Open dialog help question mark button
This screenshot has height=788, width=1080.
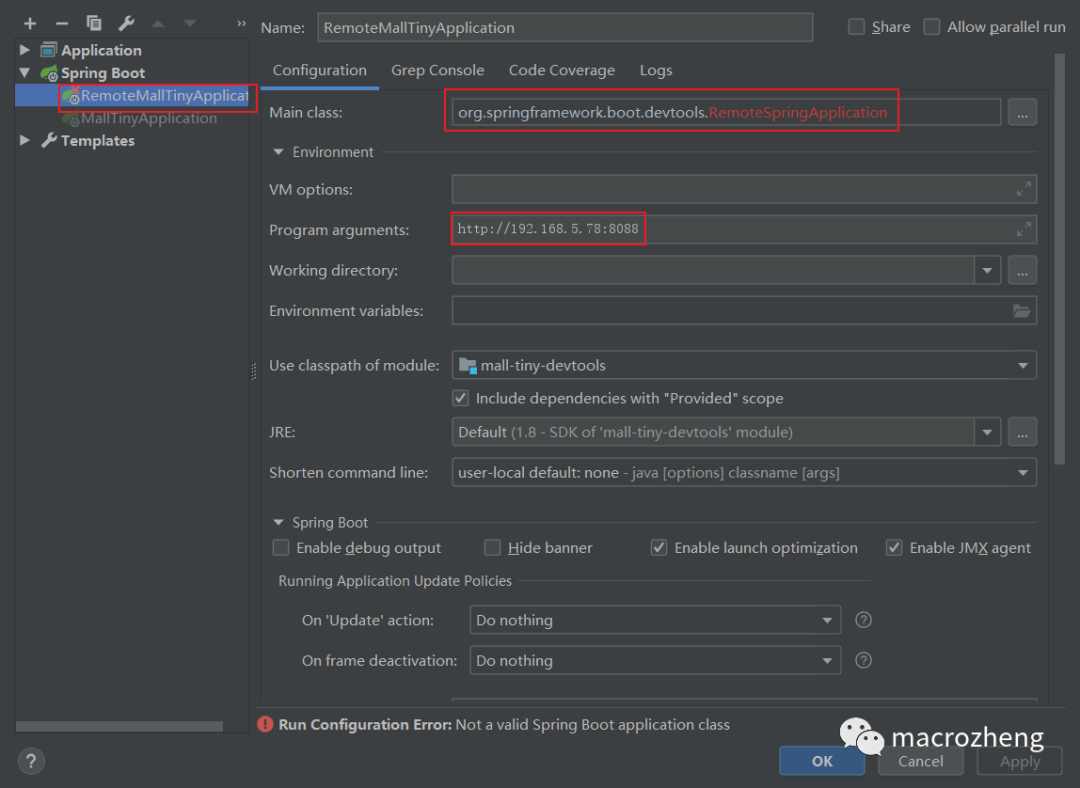[x=31, y=761]
